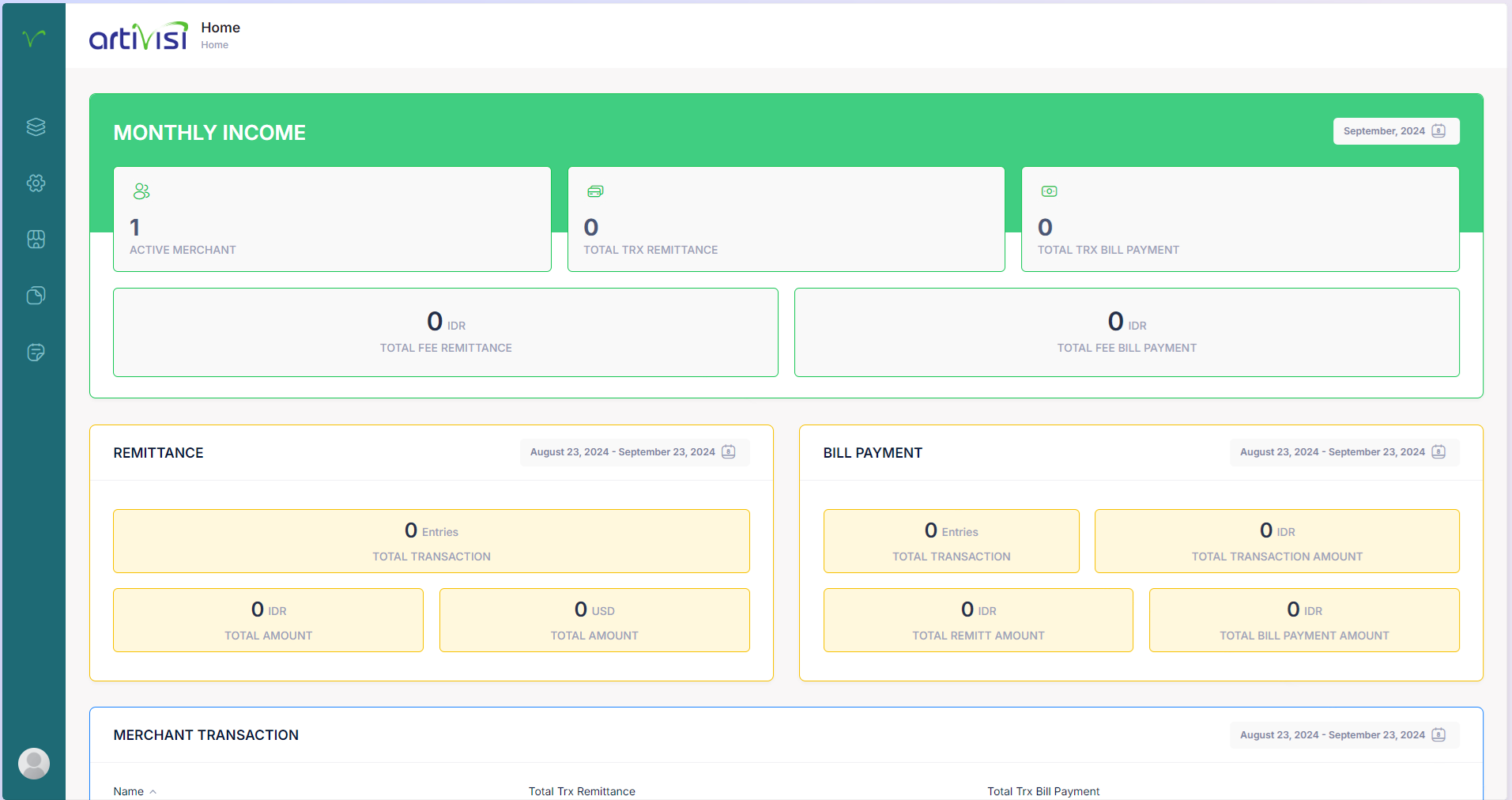The image size is (1512, 800).
Task: Open the notes icon at sidebar bottom
Action: point(35,352)
